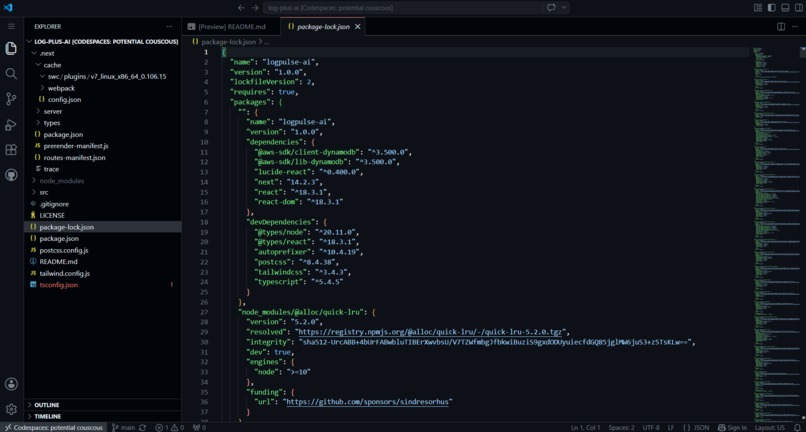Open the Explorer view in activity bar
Screen dimensions: 806x432
click(11, 48)
